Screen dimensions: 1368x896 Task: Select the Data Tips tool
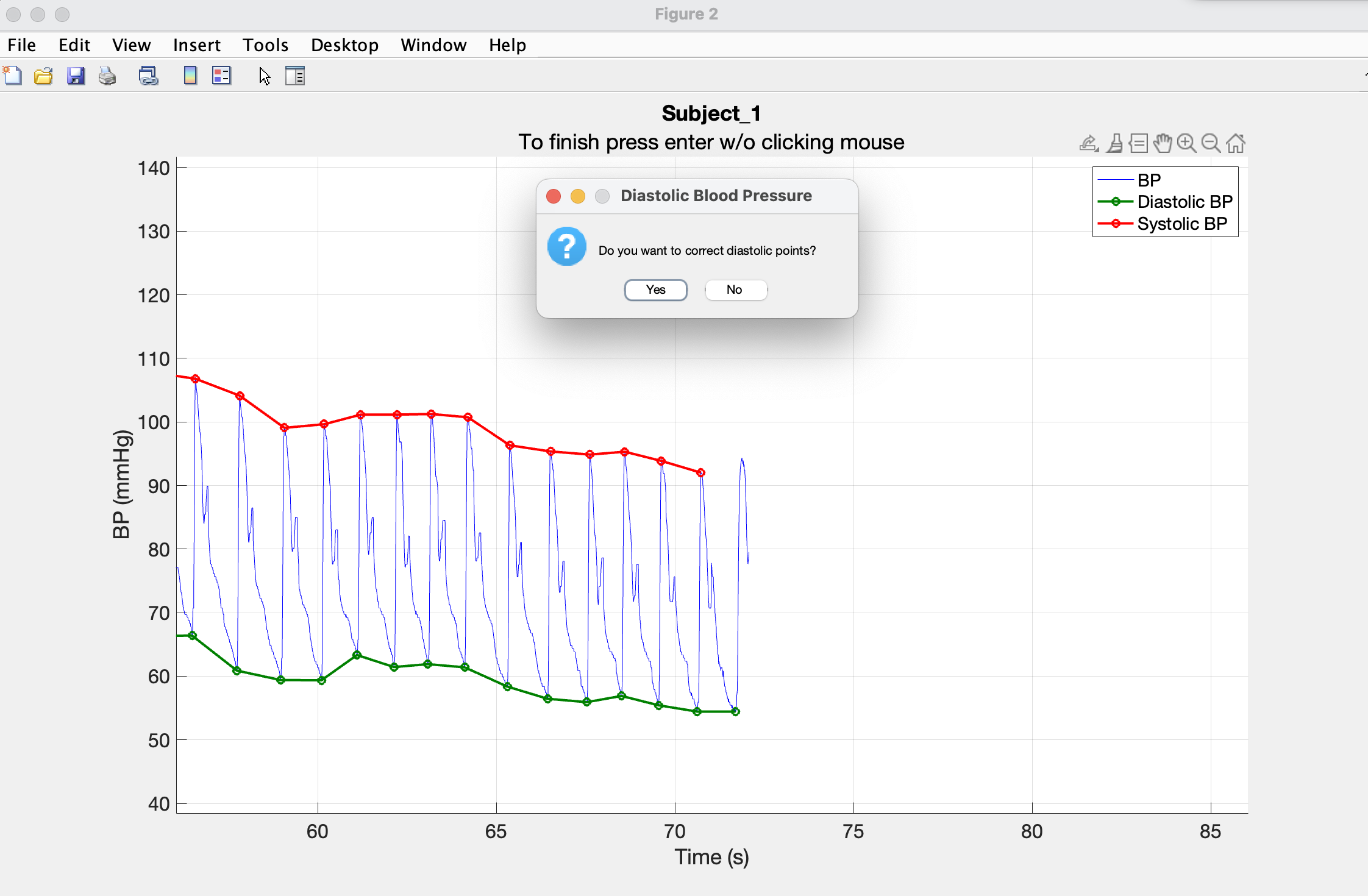[x=1138, y=144]
